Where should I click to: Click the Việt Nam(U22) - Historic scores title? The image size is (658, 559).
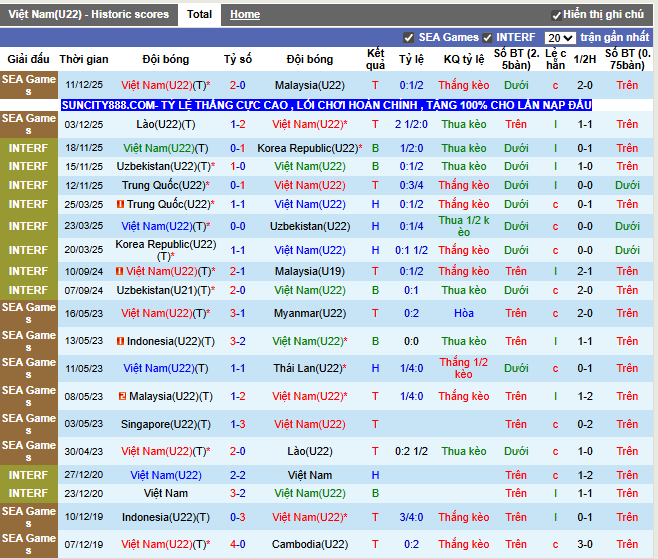pyautogui.click(x=89, y=14)
